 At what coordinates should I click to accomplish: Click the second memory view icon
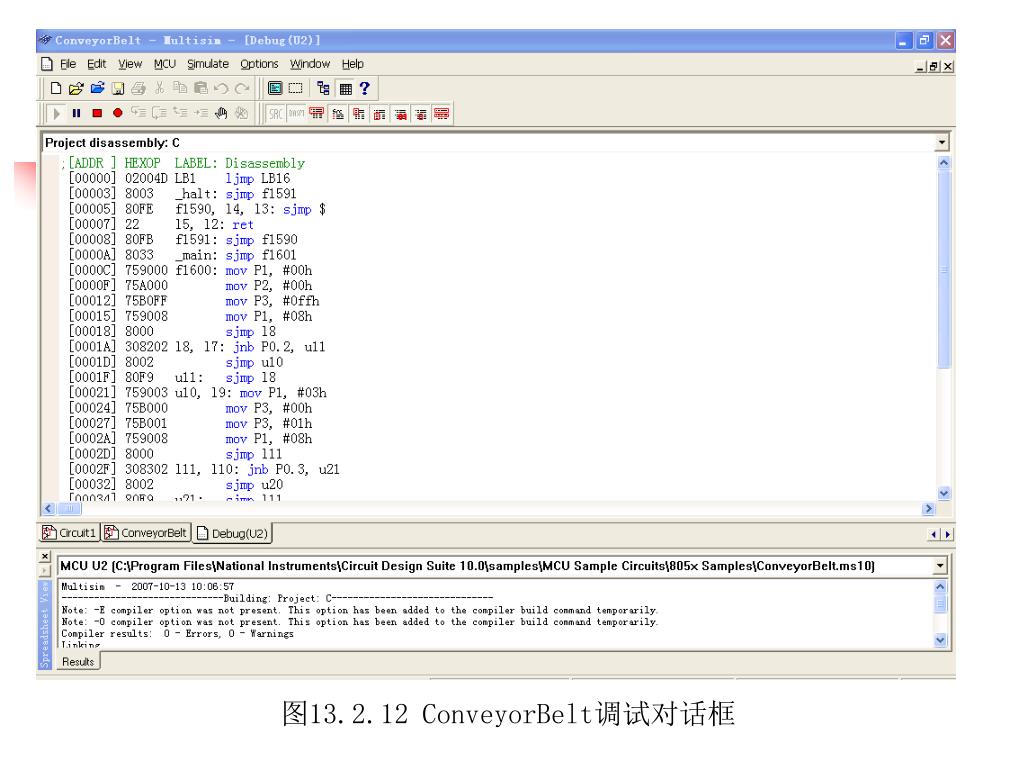338,114
